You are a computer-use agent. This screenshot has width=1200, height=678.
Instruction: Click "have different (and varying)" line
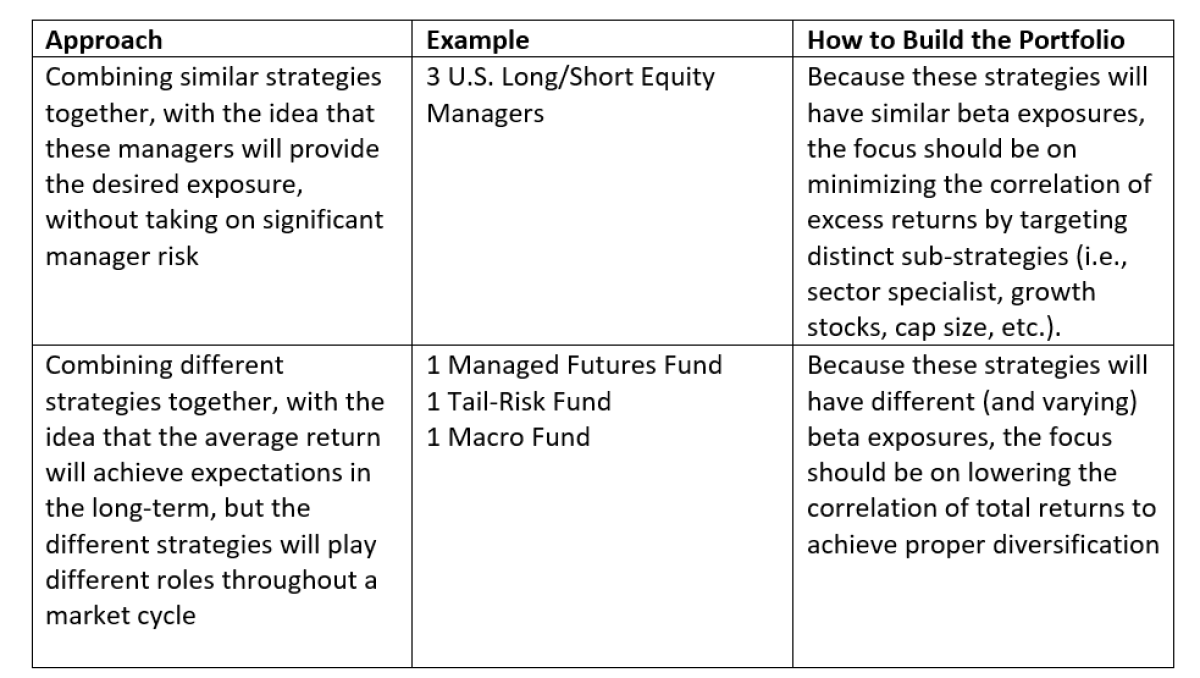coord(970,401)
